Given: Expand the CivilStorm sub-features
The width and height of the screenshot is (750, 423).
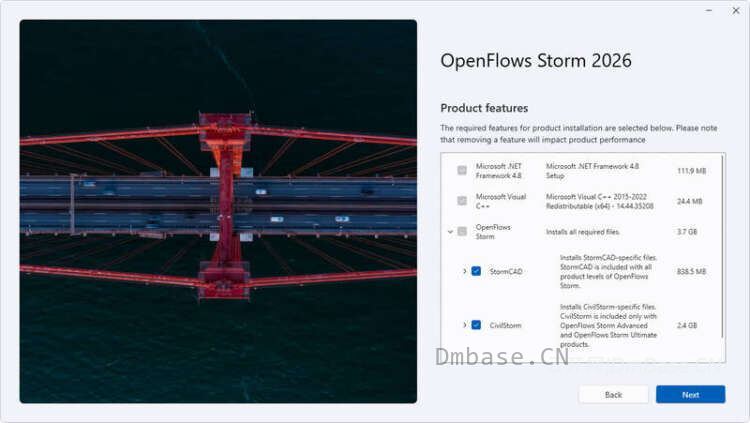Looking at the screenshot, I should (x=464, y=325).
